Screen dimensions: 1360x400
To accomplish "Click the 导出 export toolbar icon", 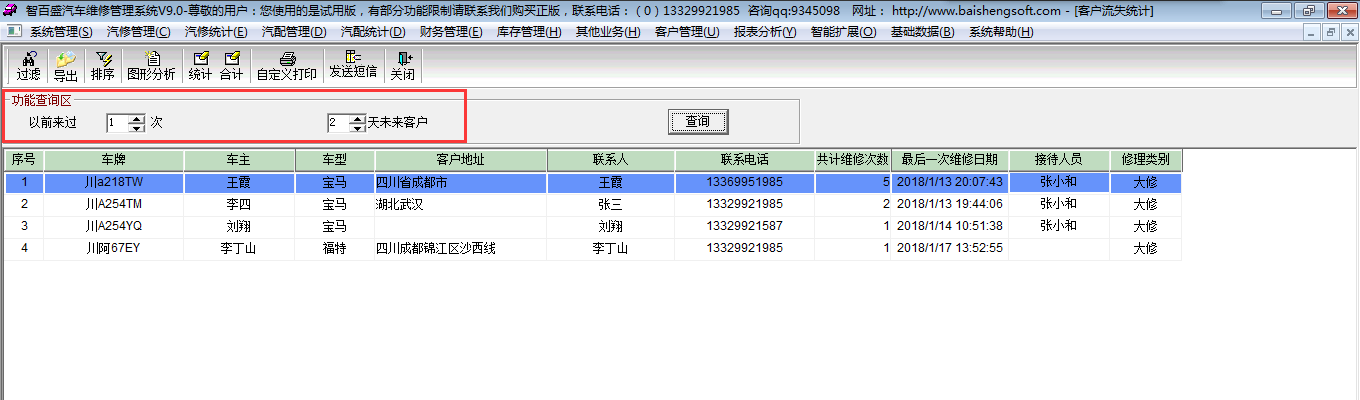I will point(66,66).
